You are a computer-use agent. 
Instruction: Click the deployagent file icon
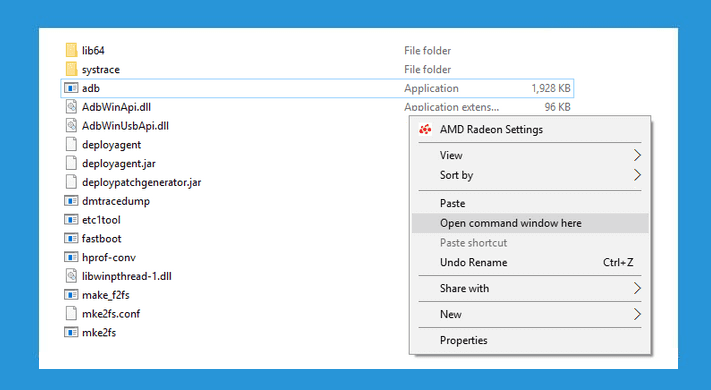click(71, 145)
